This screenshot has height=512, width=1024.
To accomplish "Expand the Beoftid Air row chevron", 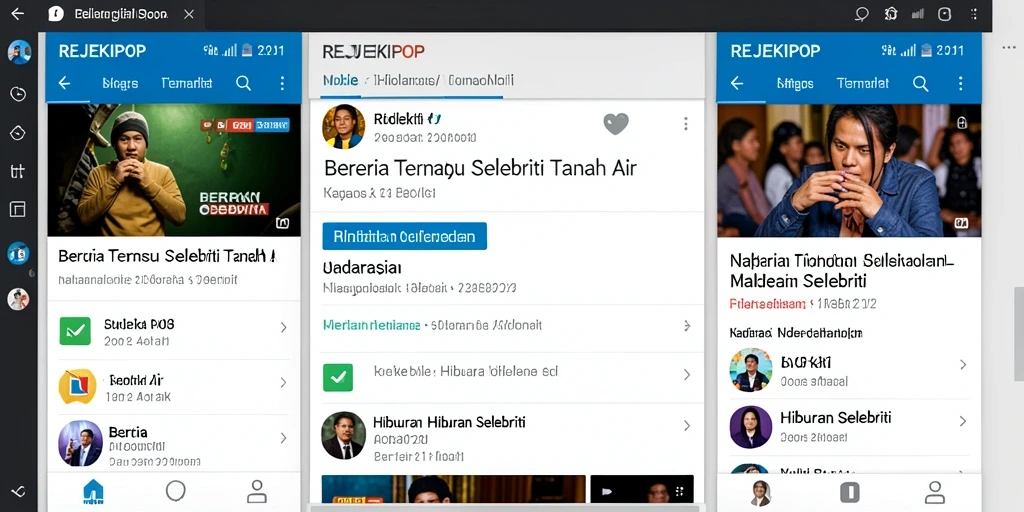I will [283, 383].
